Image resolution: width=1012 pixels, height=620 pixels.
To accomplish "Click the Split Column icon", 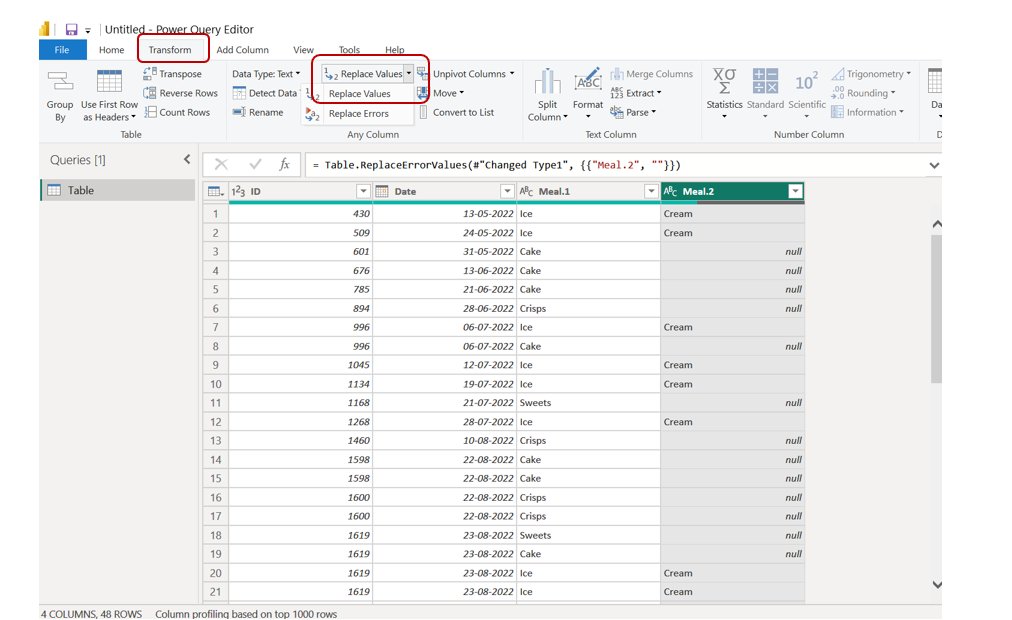I will [547, 81].
